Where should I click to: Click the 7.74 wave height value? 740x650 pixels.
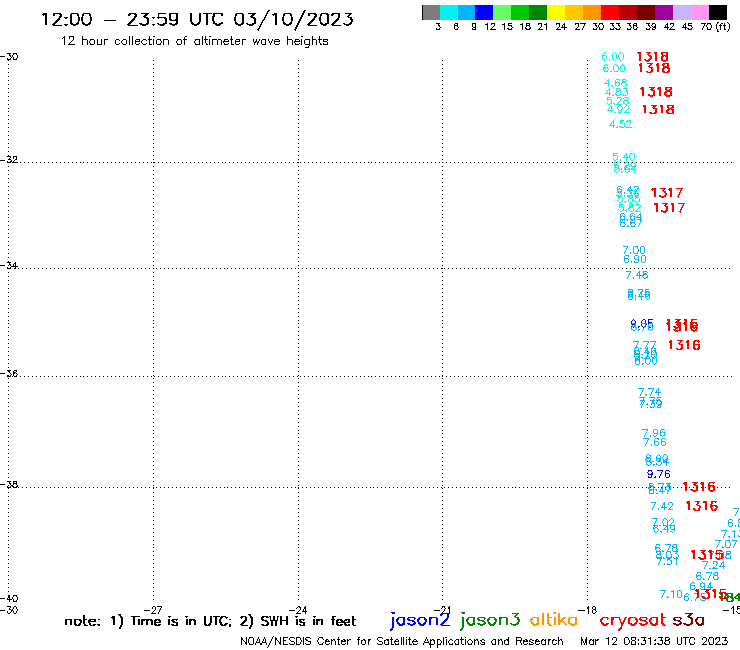[649, 392]
